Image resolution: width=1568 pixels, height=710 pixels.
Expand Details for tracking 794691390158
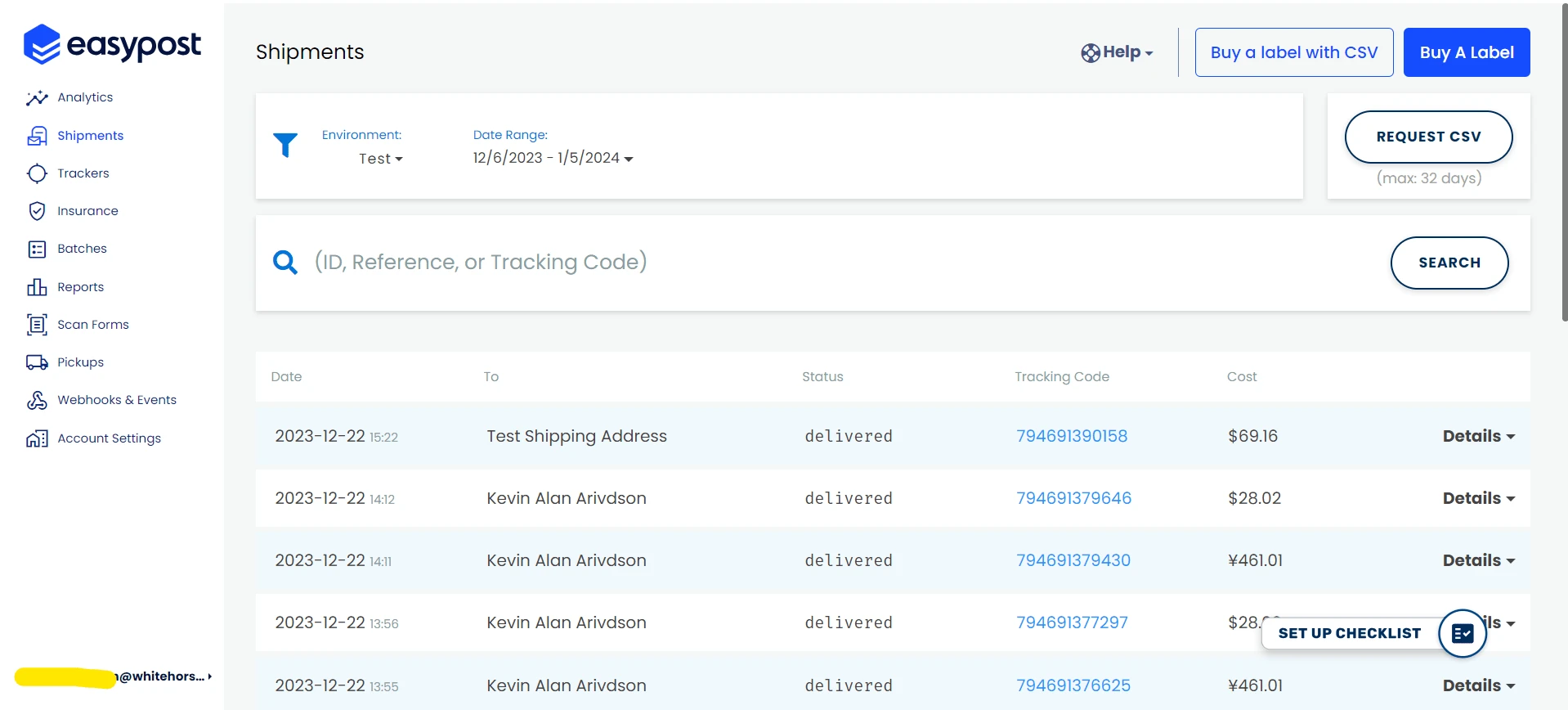[1479, 436]
